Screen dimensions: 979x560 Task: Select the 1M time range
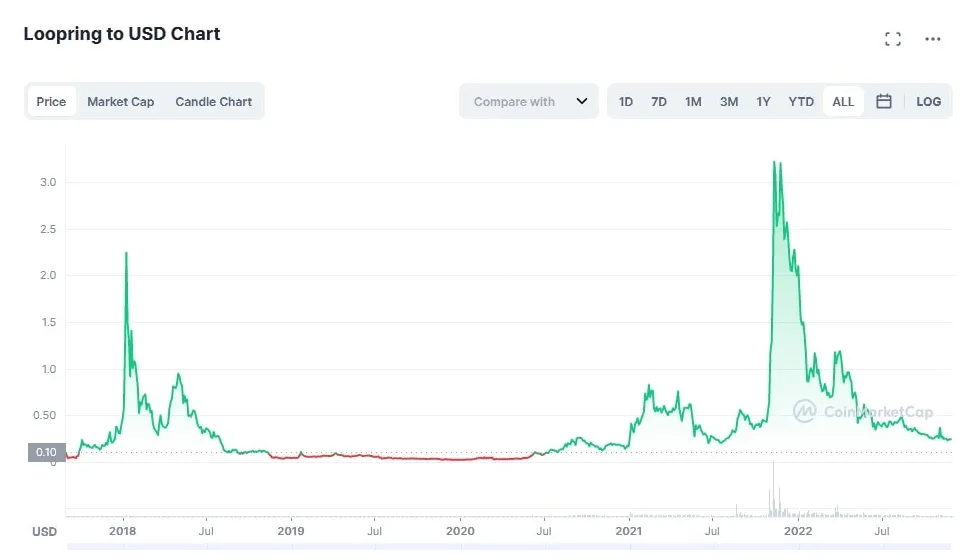[693, 102]
